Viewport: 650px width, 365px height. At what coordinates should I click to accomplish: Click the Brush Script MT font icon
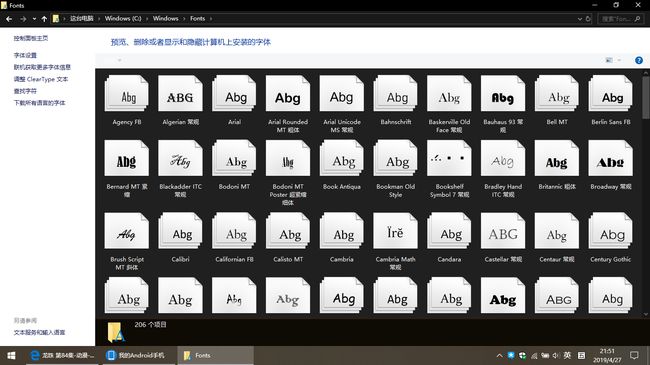(126, 231)
